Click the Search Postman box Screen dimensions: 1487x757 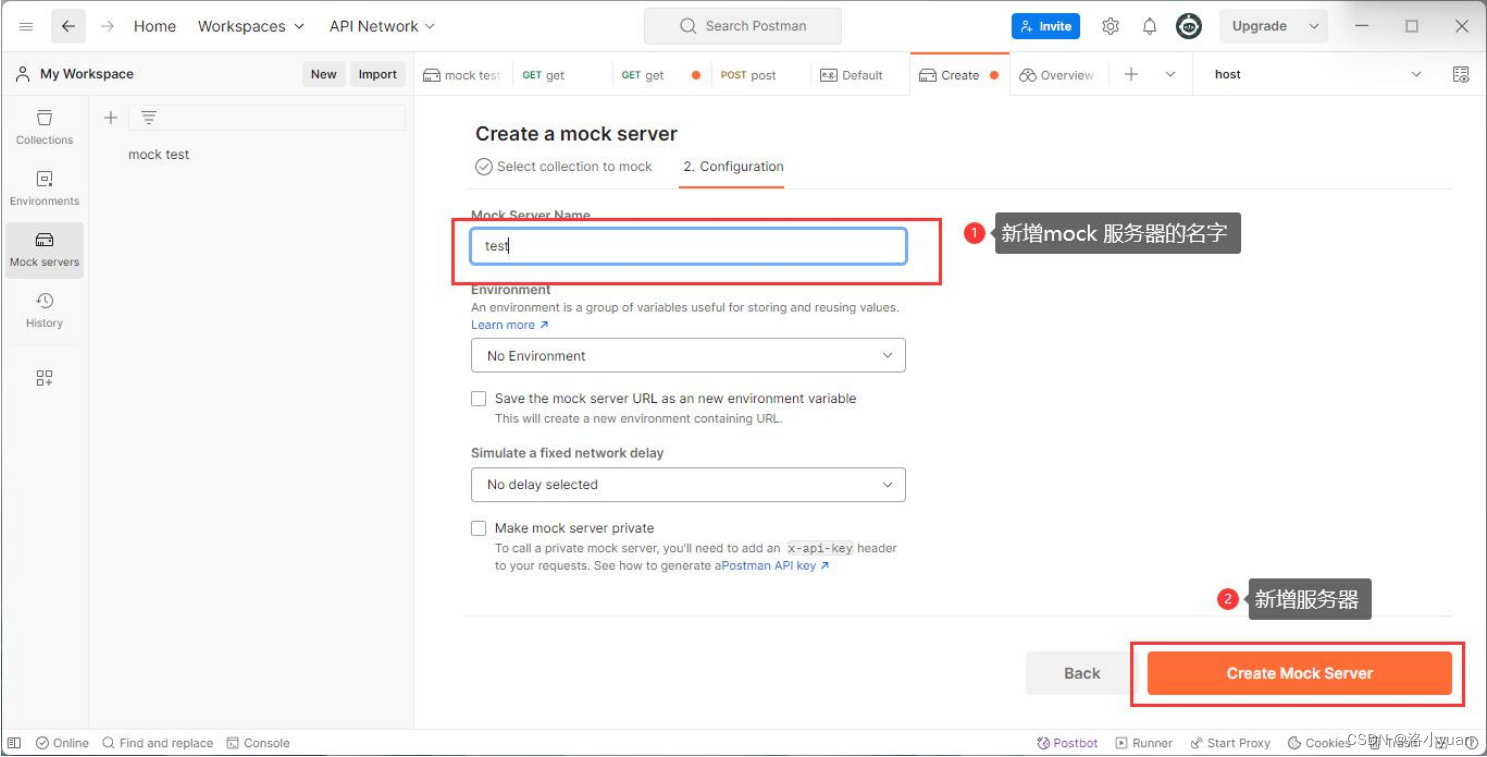(x=742, y=26)
